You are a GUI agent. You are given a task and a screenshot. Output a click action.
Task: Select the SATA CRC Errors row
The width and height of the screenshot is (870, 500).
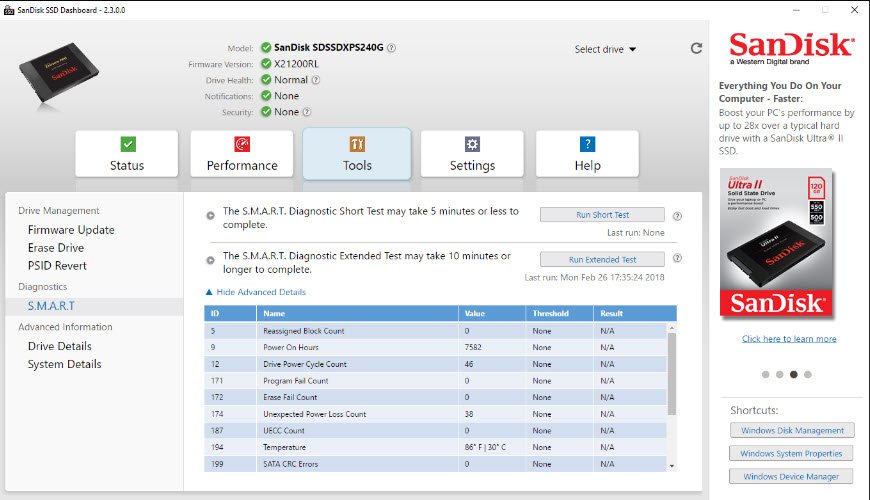436,464
